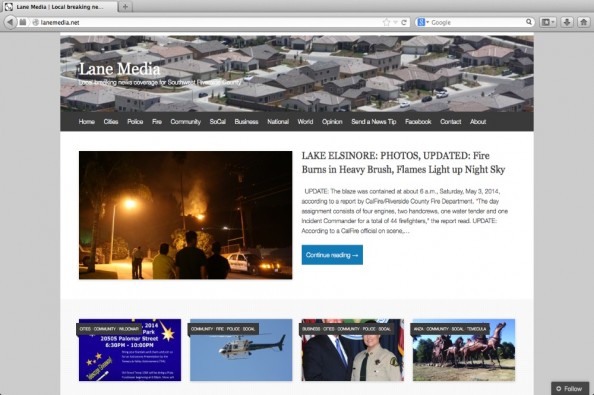594x395 pixels.
Task: Go to browser home page icon
Action: [584, 22]
